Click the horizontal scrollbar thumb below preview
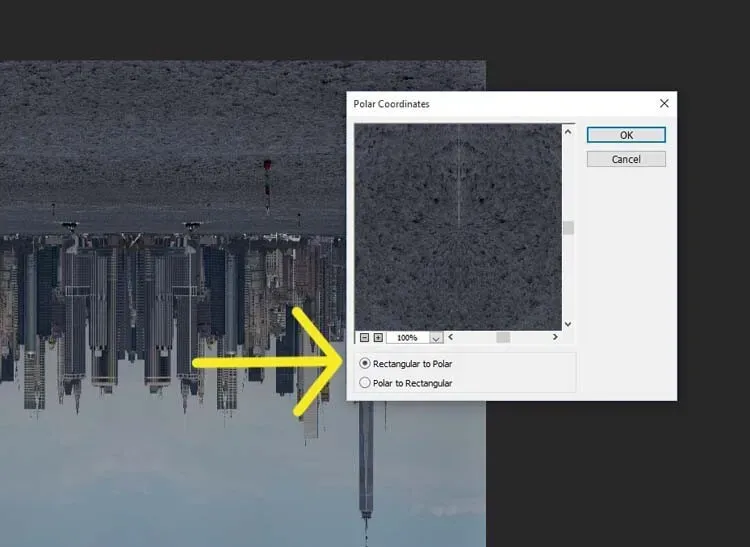Screen dimensions: 750x547 coord(503,338)
